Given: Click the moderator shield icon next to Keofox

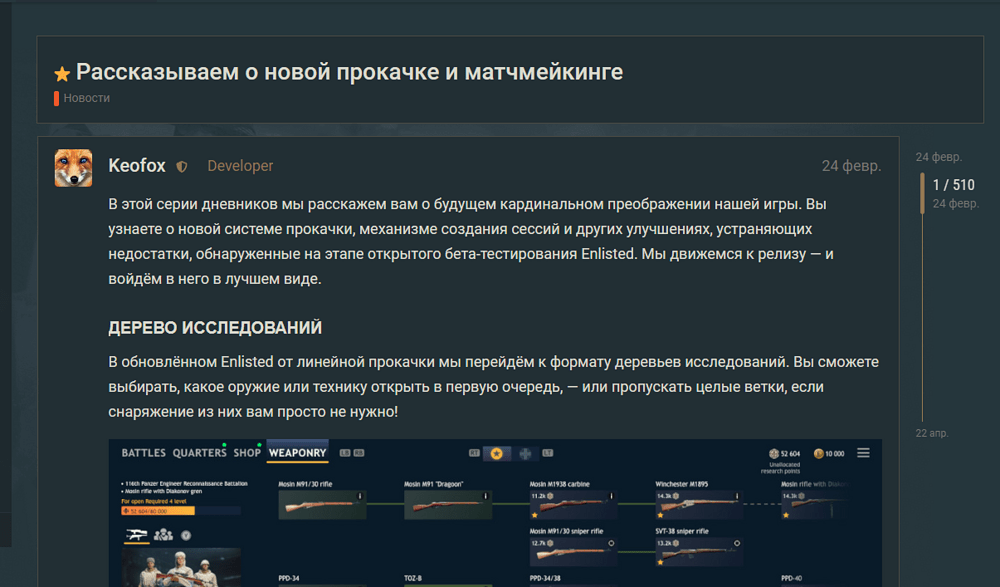Looking at the screenshot, I should (182, 167).
